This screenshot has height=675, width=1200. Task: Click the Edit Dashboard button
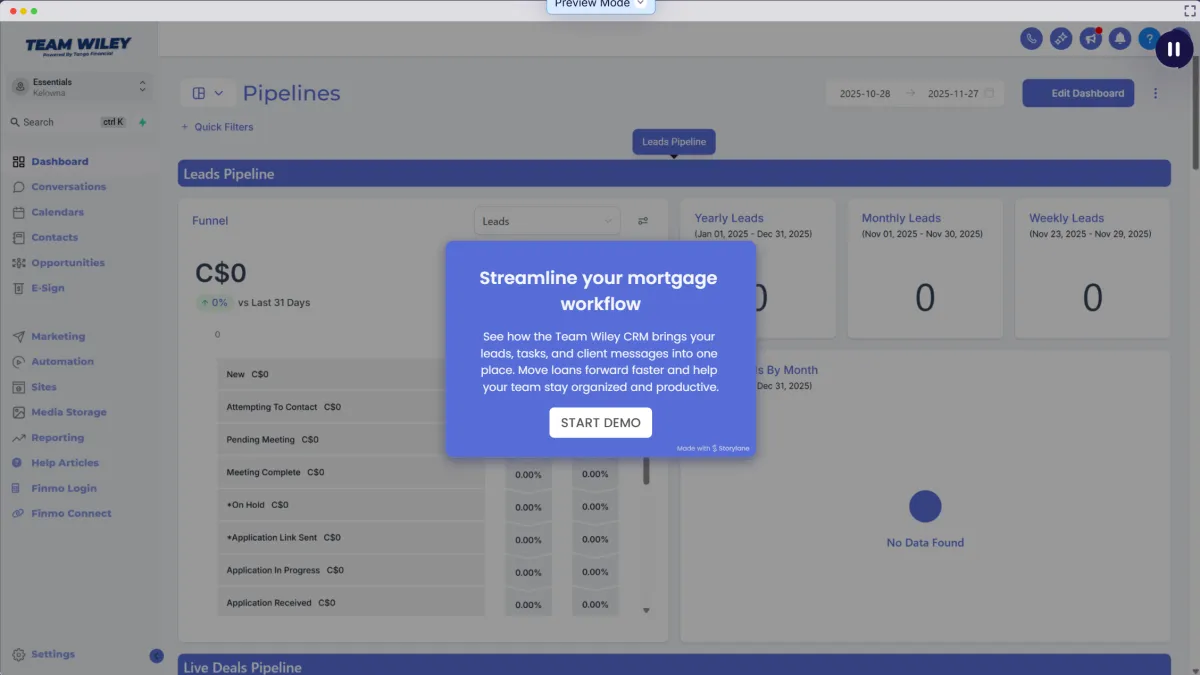(x=1078, y=93)
